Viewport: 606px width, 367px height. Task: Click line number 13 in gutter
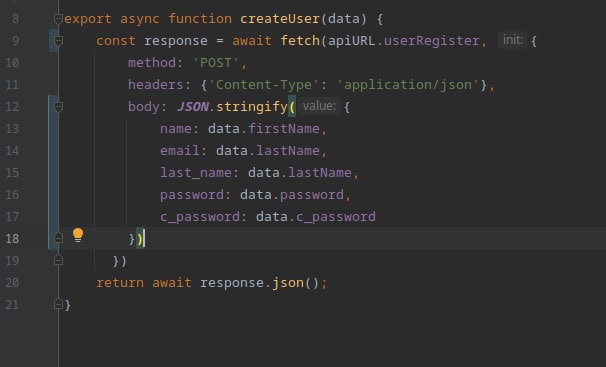click(x=12, y=129)
